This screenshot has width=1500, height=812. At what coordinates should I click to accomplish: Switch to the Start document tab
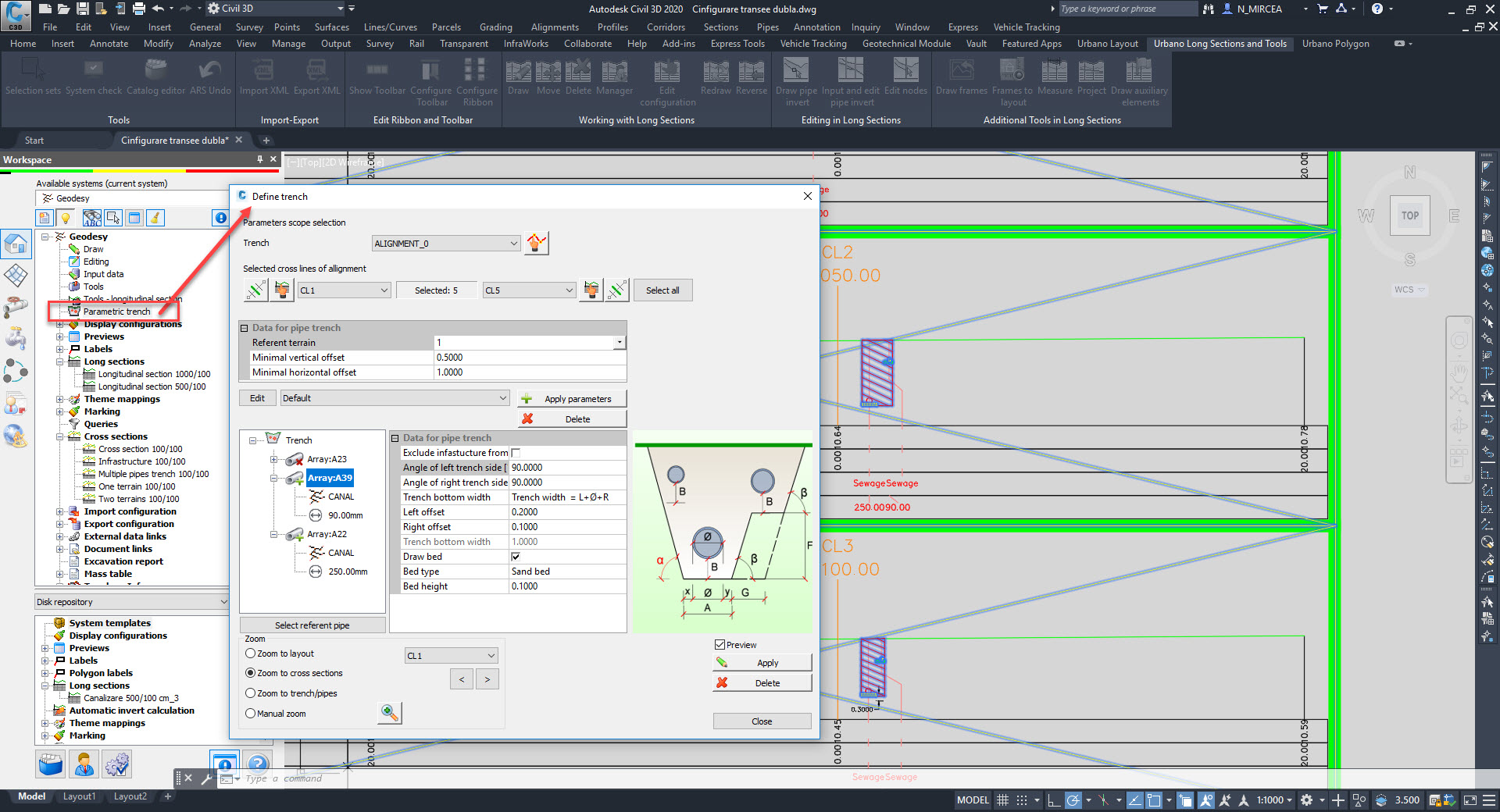[x=34, y=141]
